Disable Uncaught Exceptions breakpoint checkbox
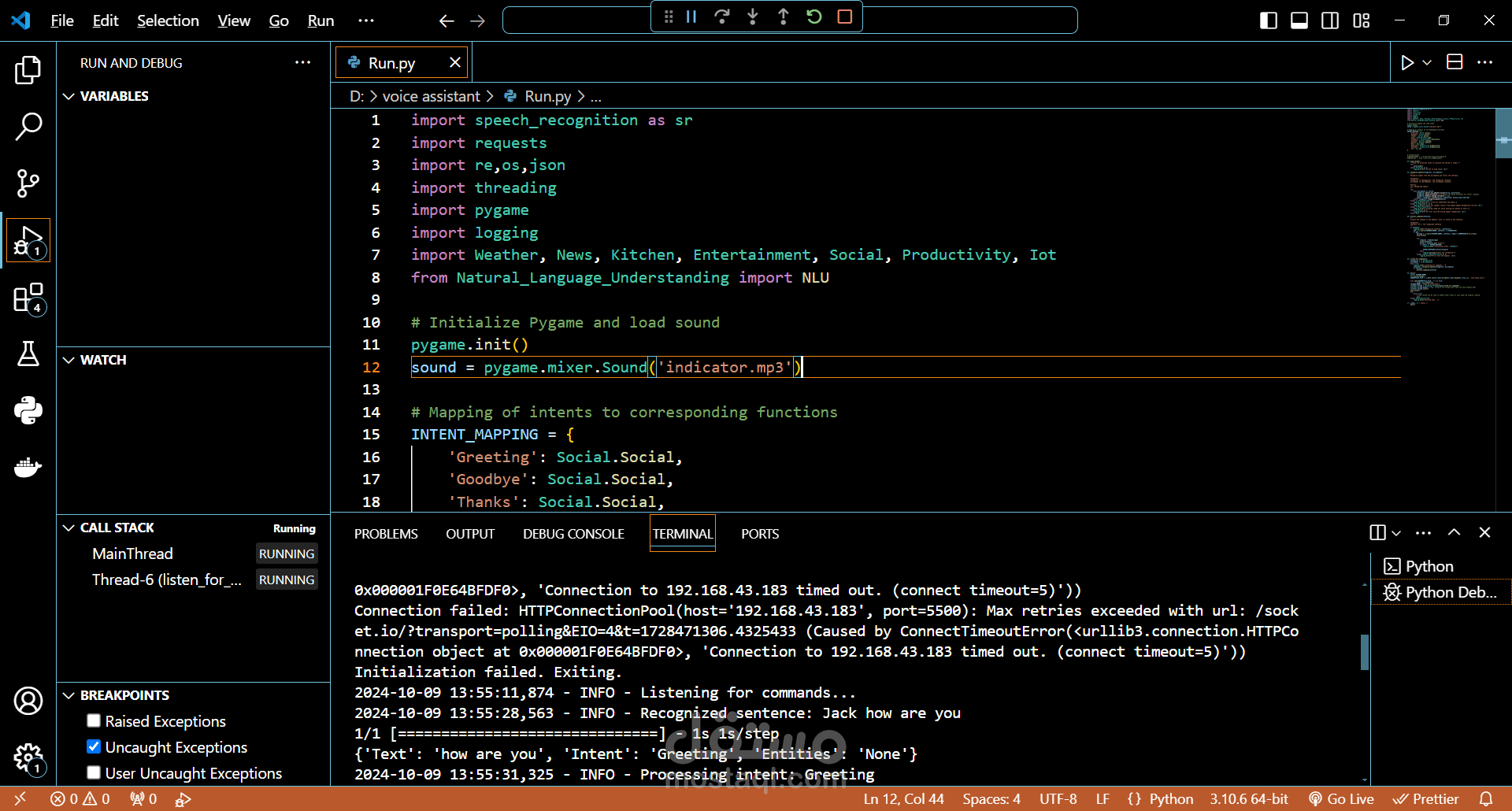1512x811 pixels. 94,746
